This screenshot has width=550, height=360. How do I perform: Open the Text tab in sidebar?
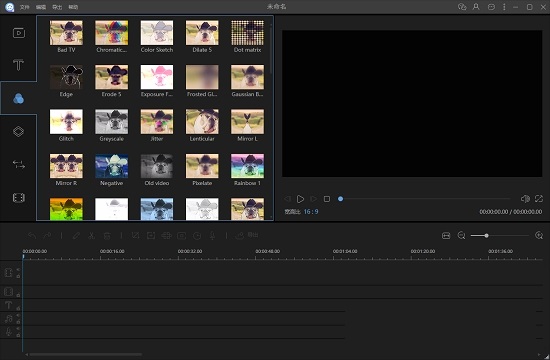click(x=19, y=65)
